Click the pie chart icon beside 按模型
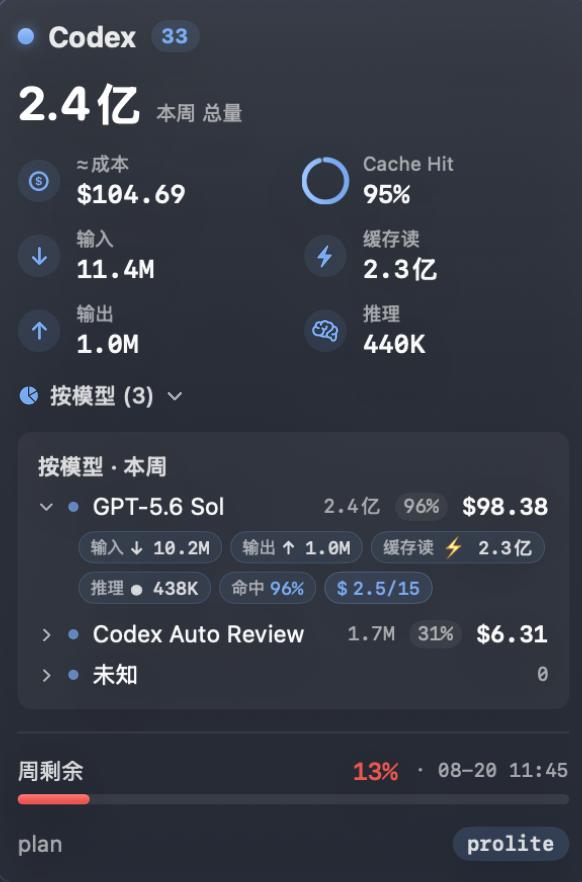The height and width of the screenshot is (882, 582). tap(29, 396)
